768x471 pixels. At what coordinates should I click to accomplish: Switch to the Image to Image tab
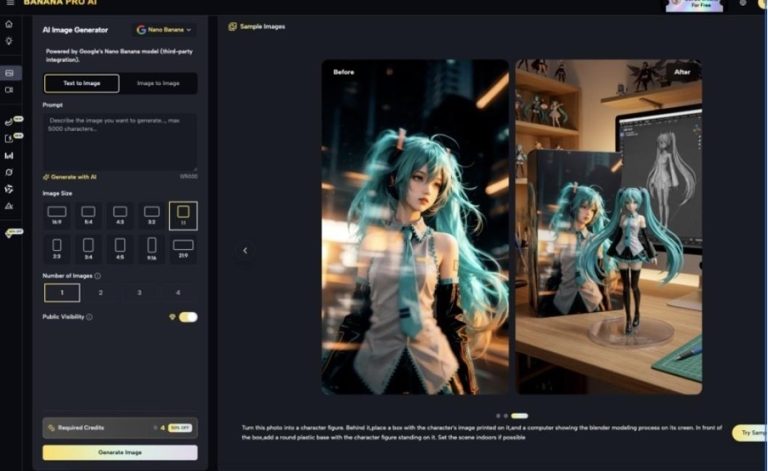coord(158,83)
